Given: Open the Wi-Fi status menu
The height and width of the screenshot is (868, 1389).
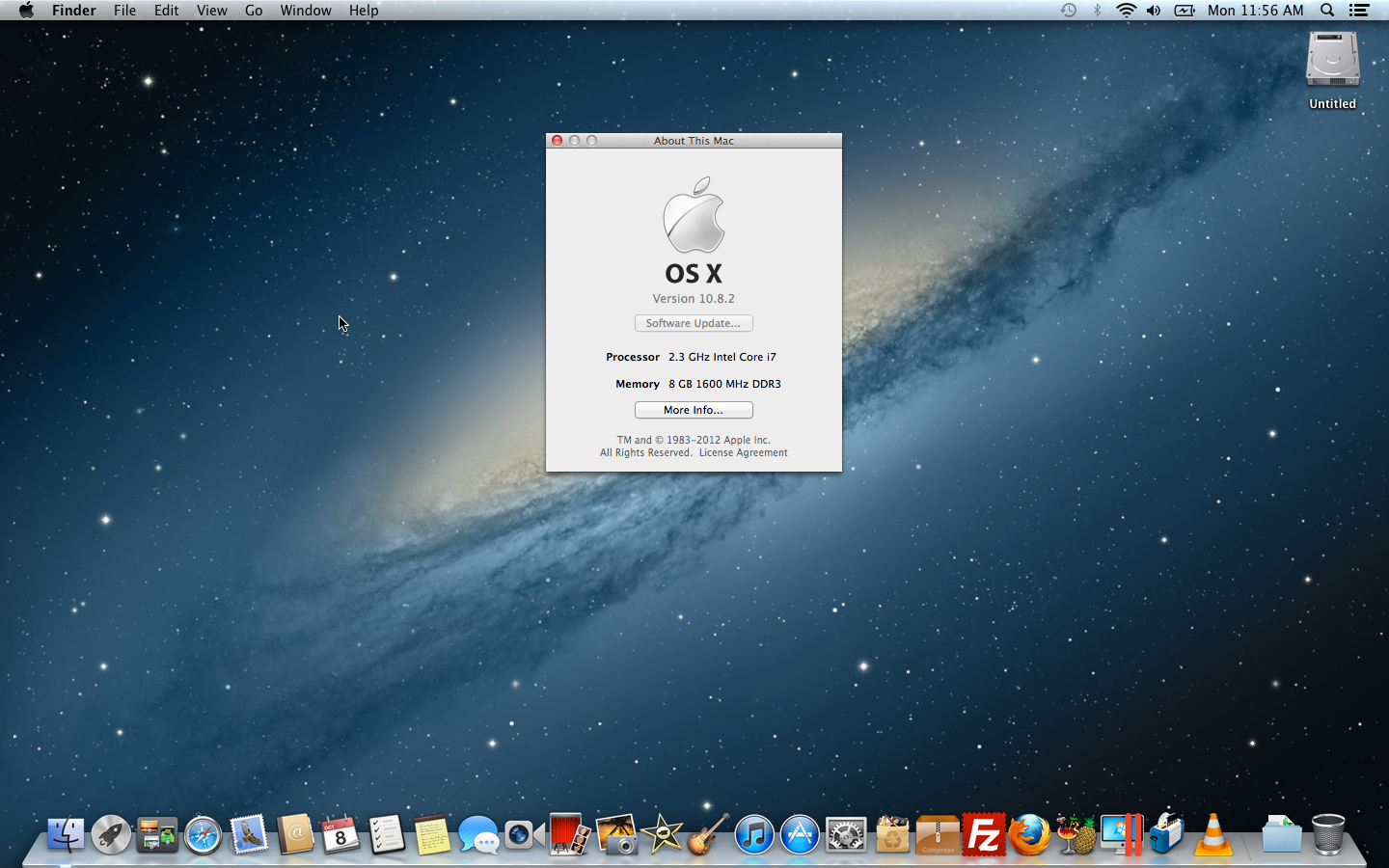Looking at the screenshot, I should [1126, 11].
